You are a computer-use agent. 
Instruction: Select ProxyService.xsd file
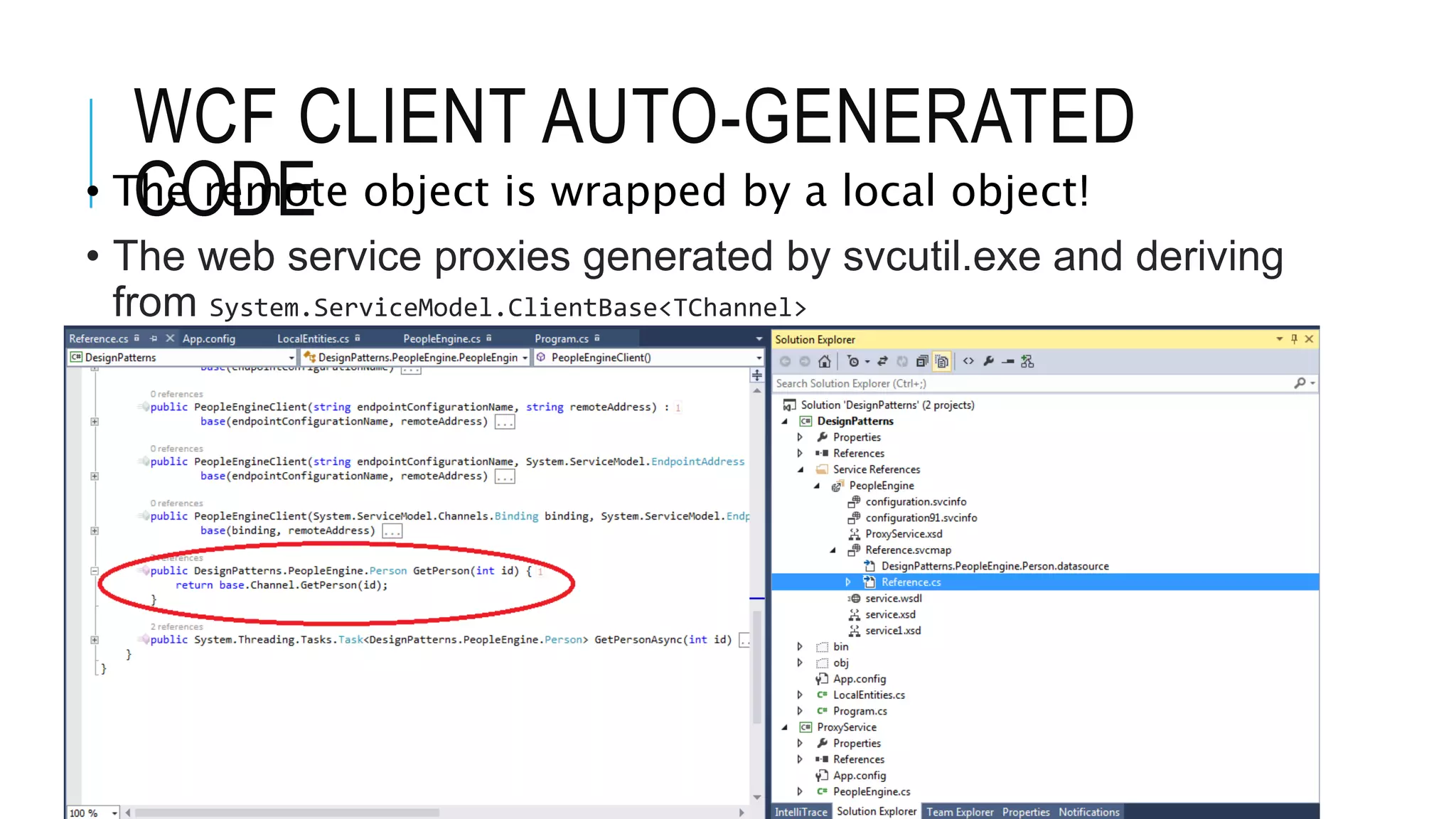tap(904, 534)
